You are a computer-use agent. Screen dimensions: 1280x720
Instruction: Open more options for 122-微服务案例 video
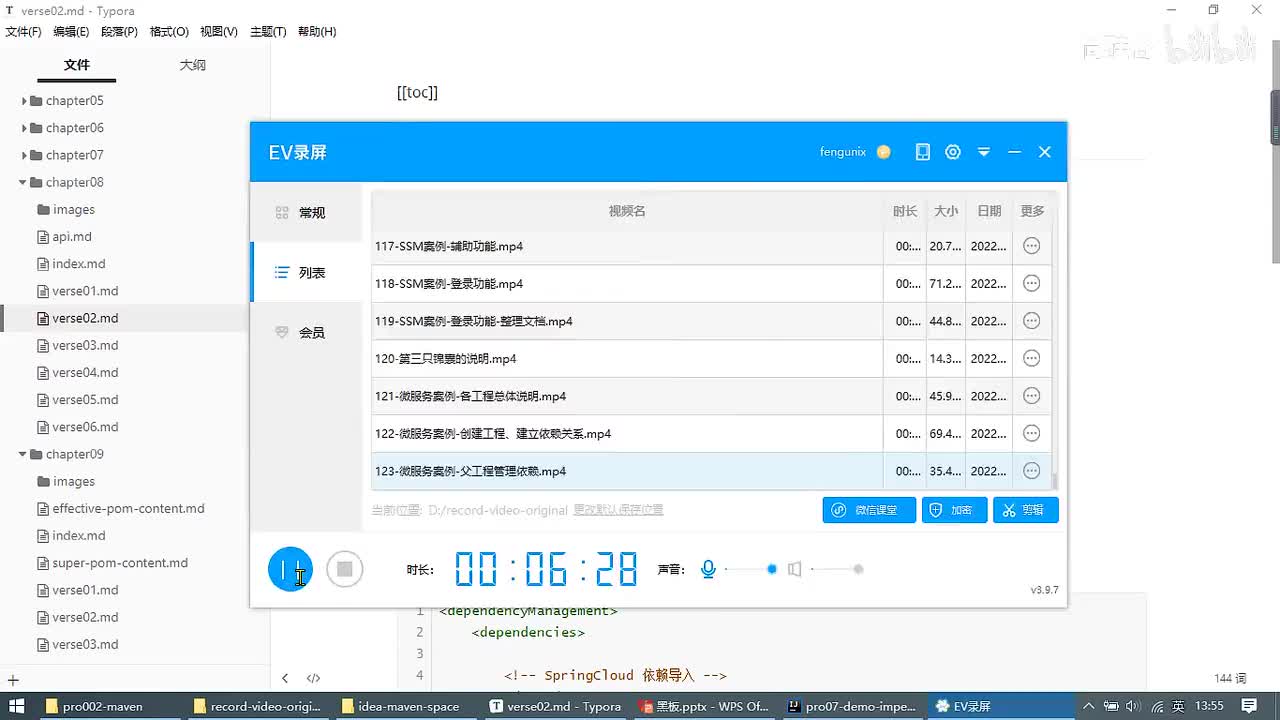click(x=1032, y=433)
